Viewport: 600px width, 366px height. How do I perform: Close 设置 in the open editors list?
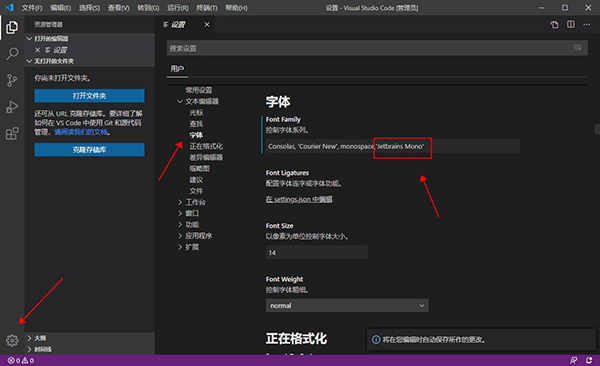pyautogui.click(x=38, y=50)
